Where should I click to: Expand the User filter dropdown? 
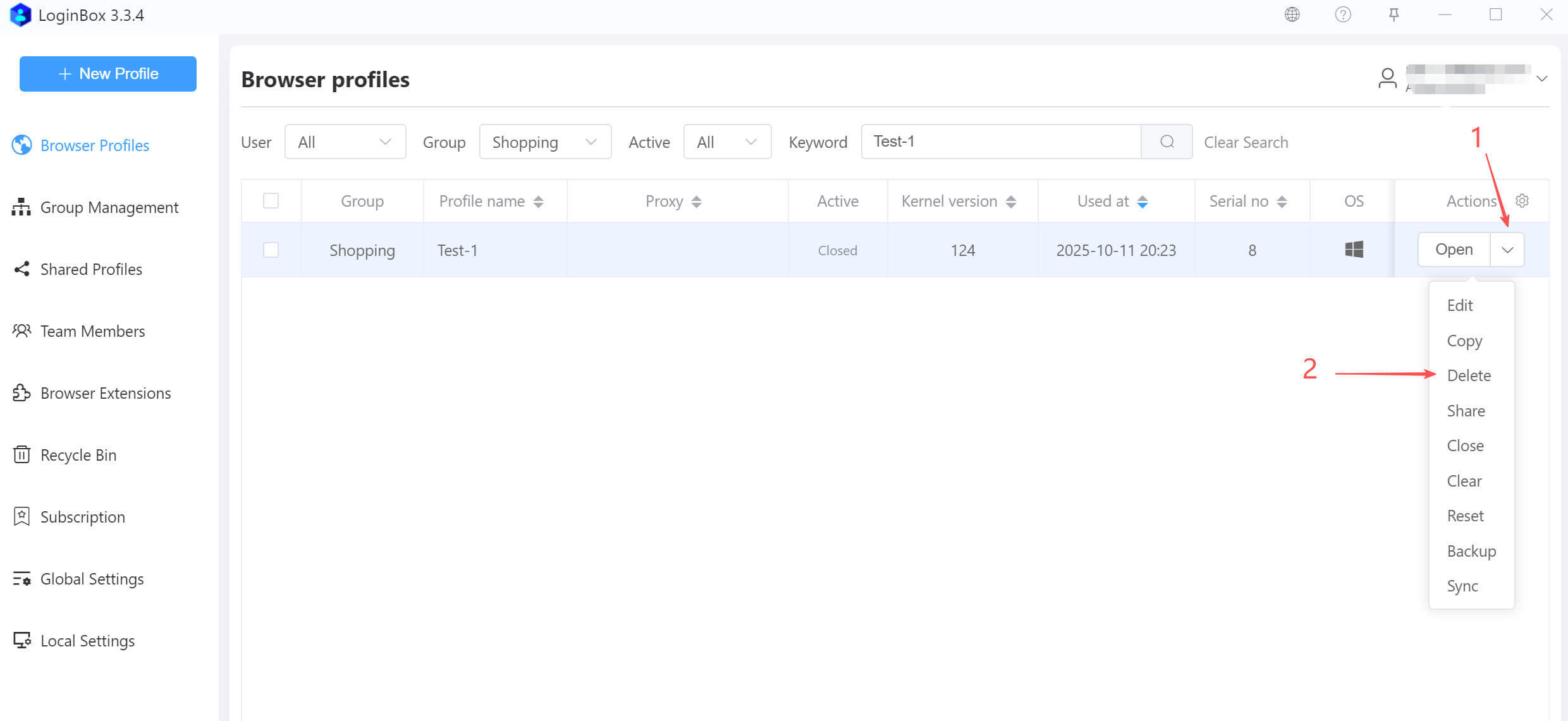[x=345, y=142]
